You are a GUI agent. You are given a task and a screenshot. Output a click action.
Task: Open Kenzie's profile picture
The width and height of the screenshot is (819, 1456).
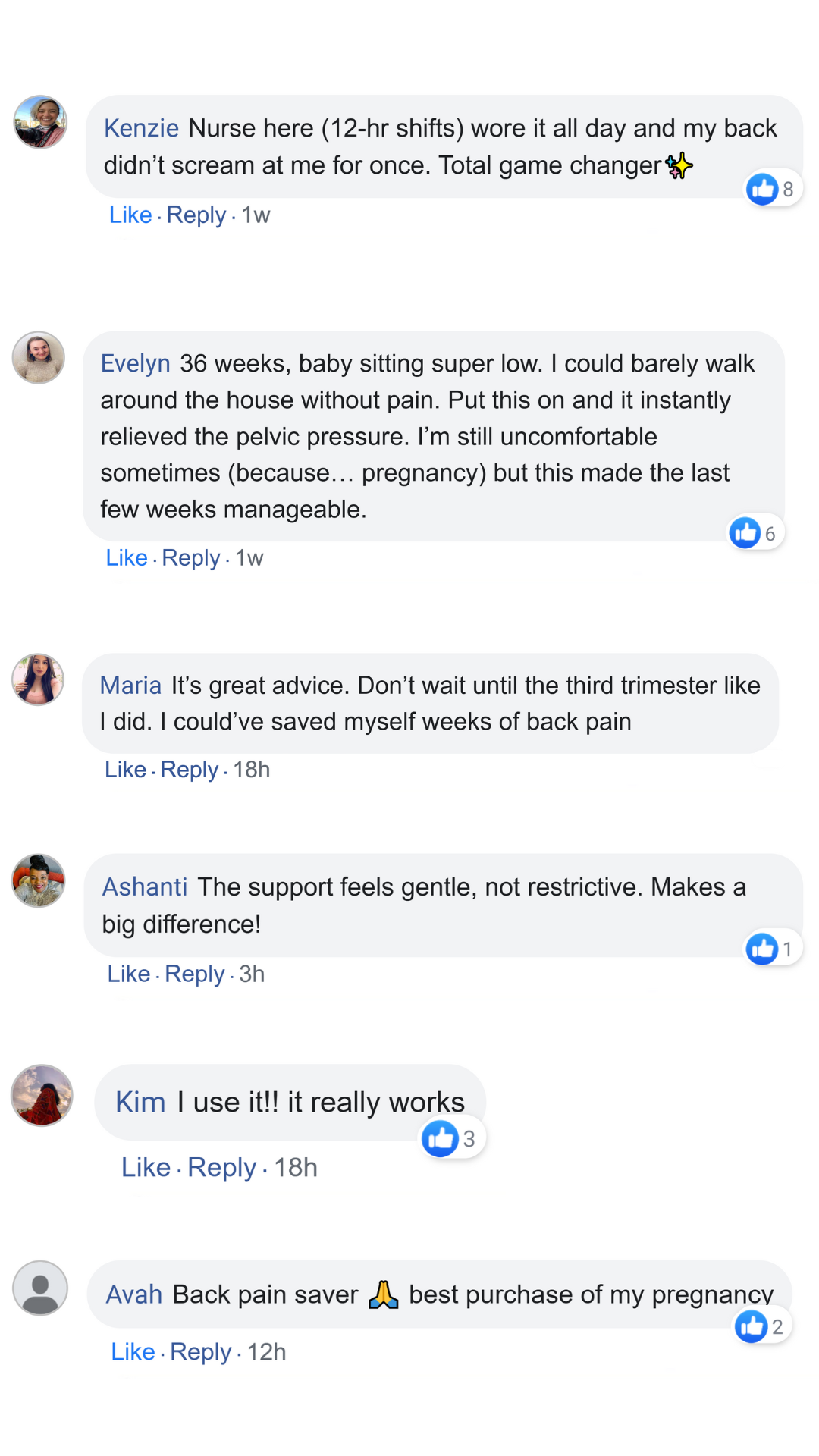(40, 122)
